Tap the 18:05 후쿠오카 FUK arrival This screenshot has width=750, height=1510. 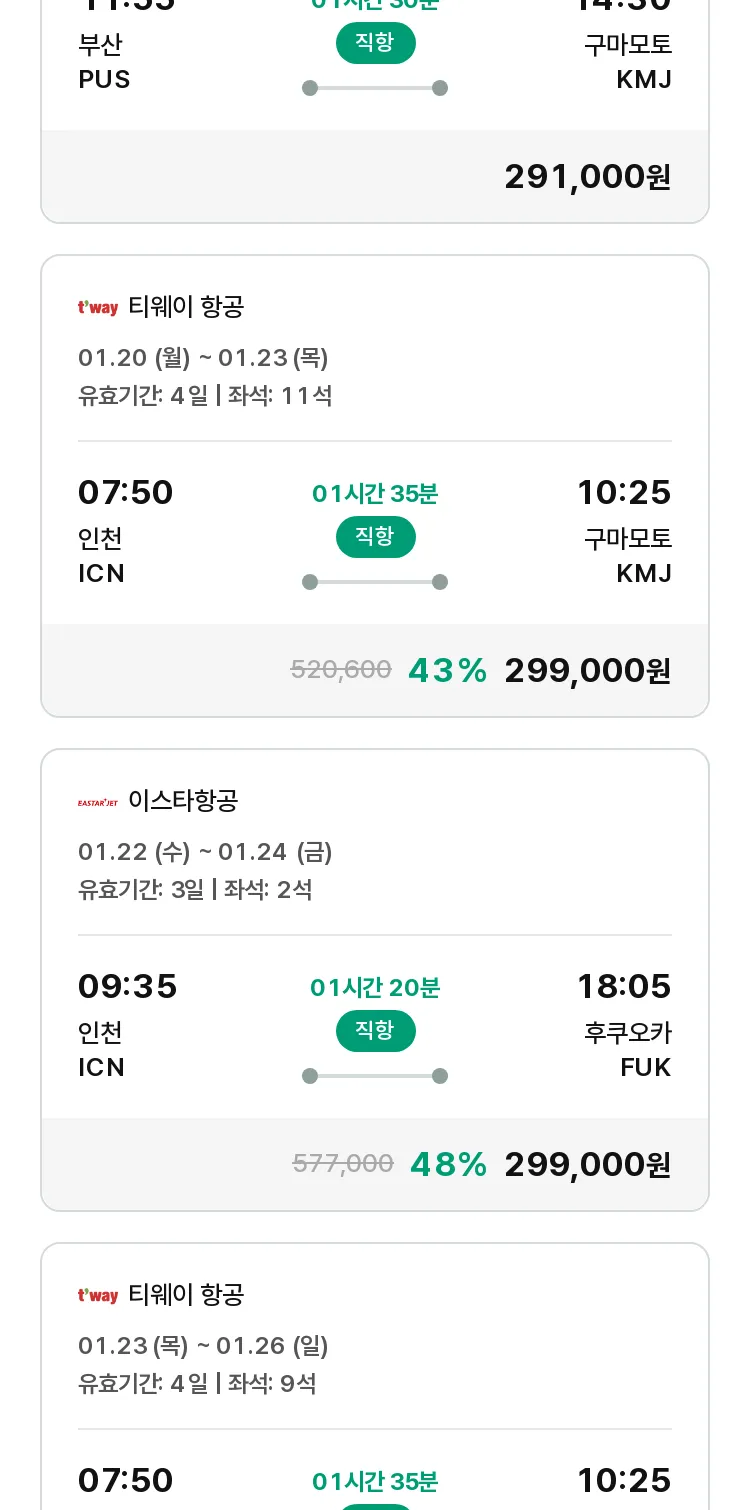click(625, 1025)
